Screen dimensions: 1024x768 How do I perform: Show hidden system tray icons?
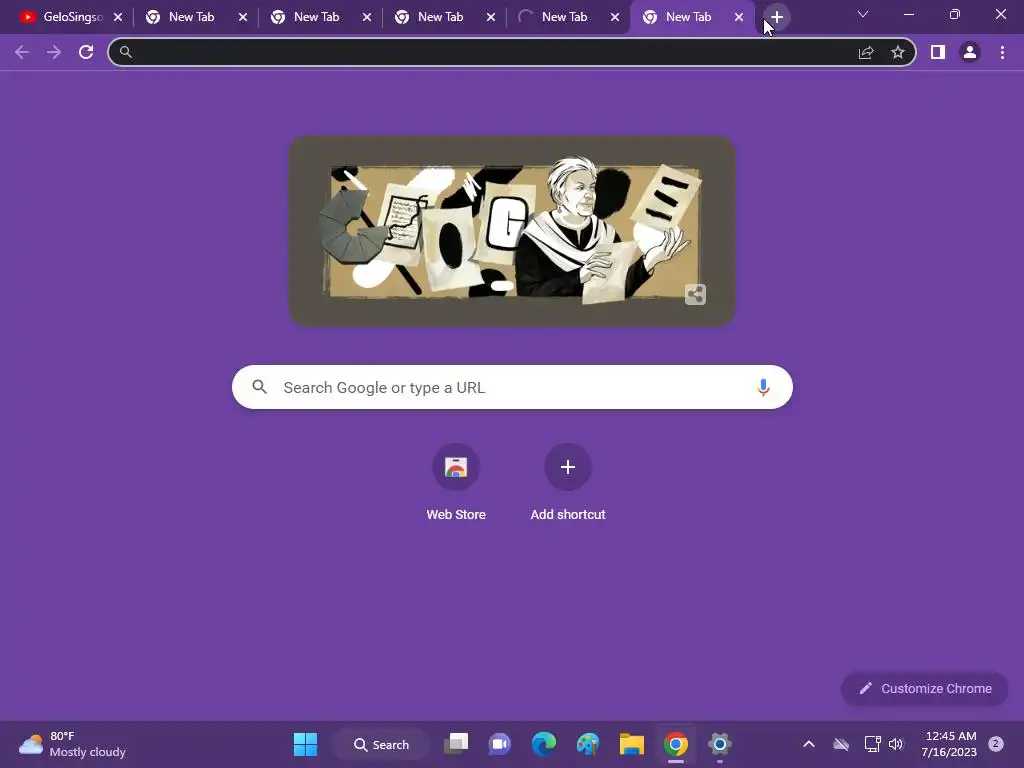(x=808, y=744)
